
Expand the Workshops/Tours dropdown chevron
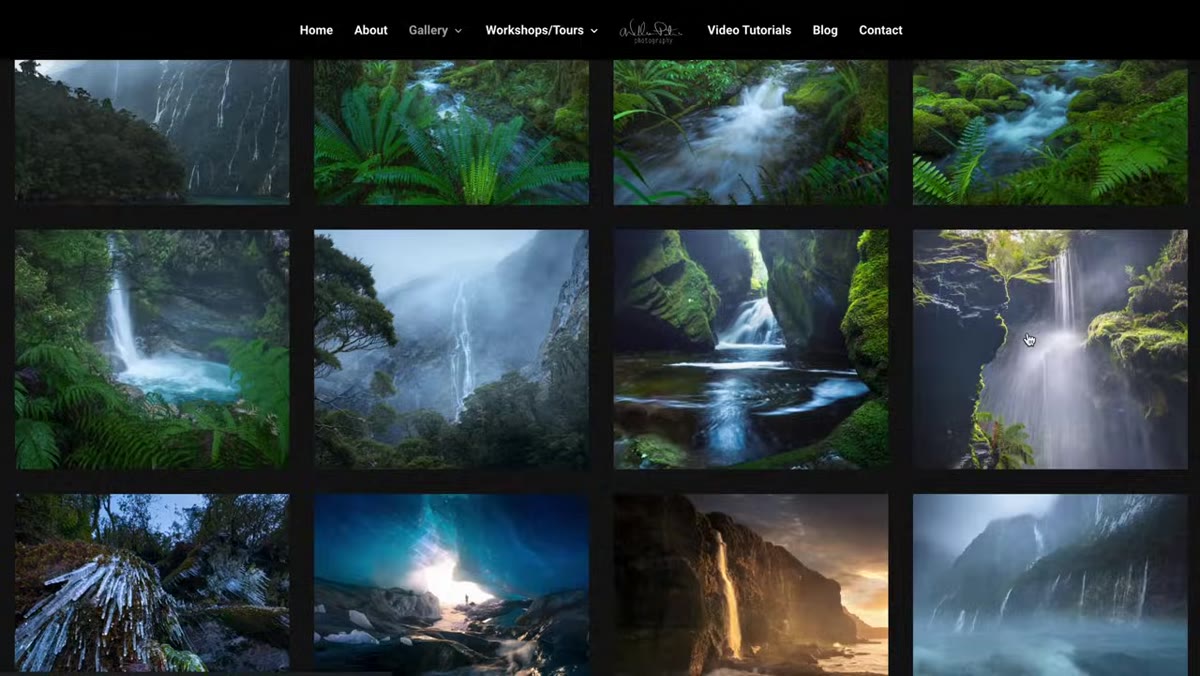(x=594, y=31)
